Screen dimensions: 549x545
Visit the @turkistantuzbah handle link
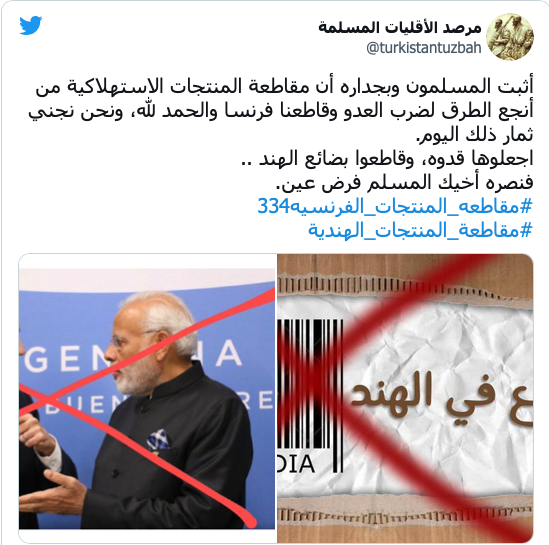click(x=424, y=48)
